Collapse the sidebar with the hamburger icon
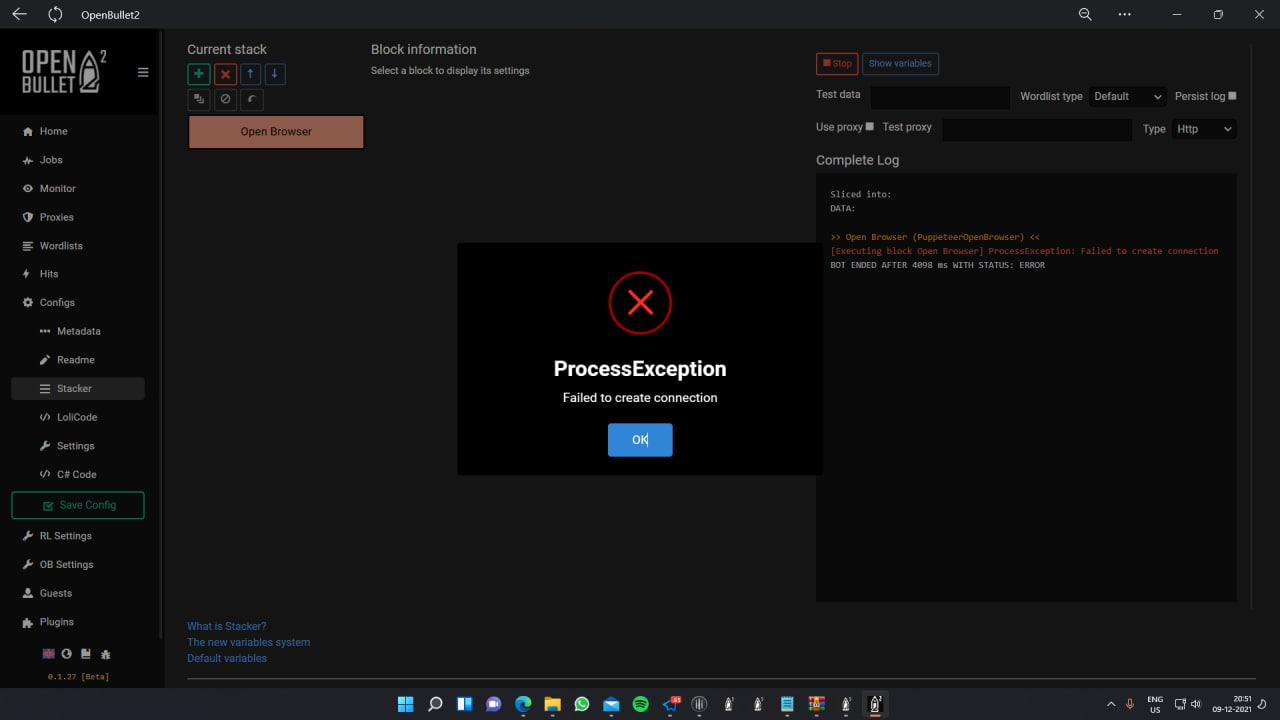 142,72
